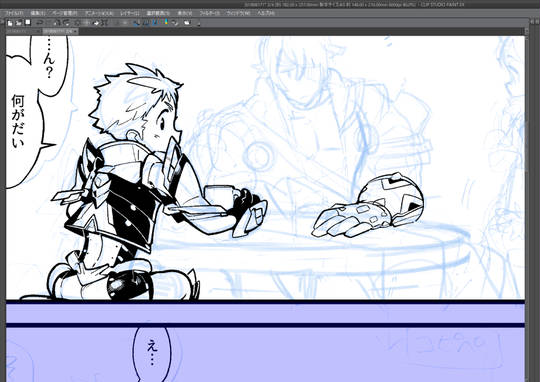
Task: Click the Undo arrow icon
Action: (39, 23)
